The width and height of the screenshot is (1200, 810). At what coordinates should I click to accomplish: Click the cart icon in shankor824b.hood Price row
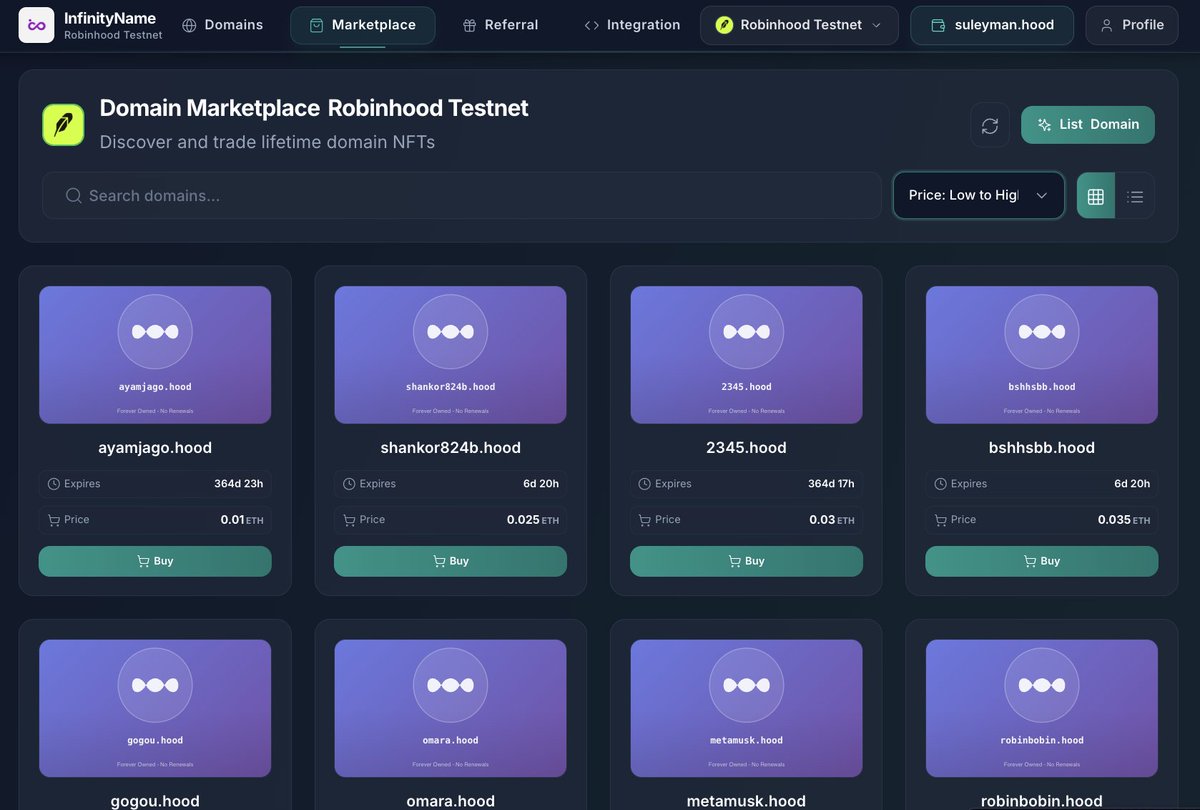(x=349, y=520)
